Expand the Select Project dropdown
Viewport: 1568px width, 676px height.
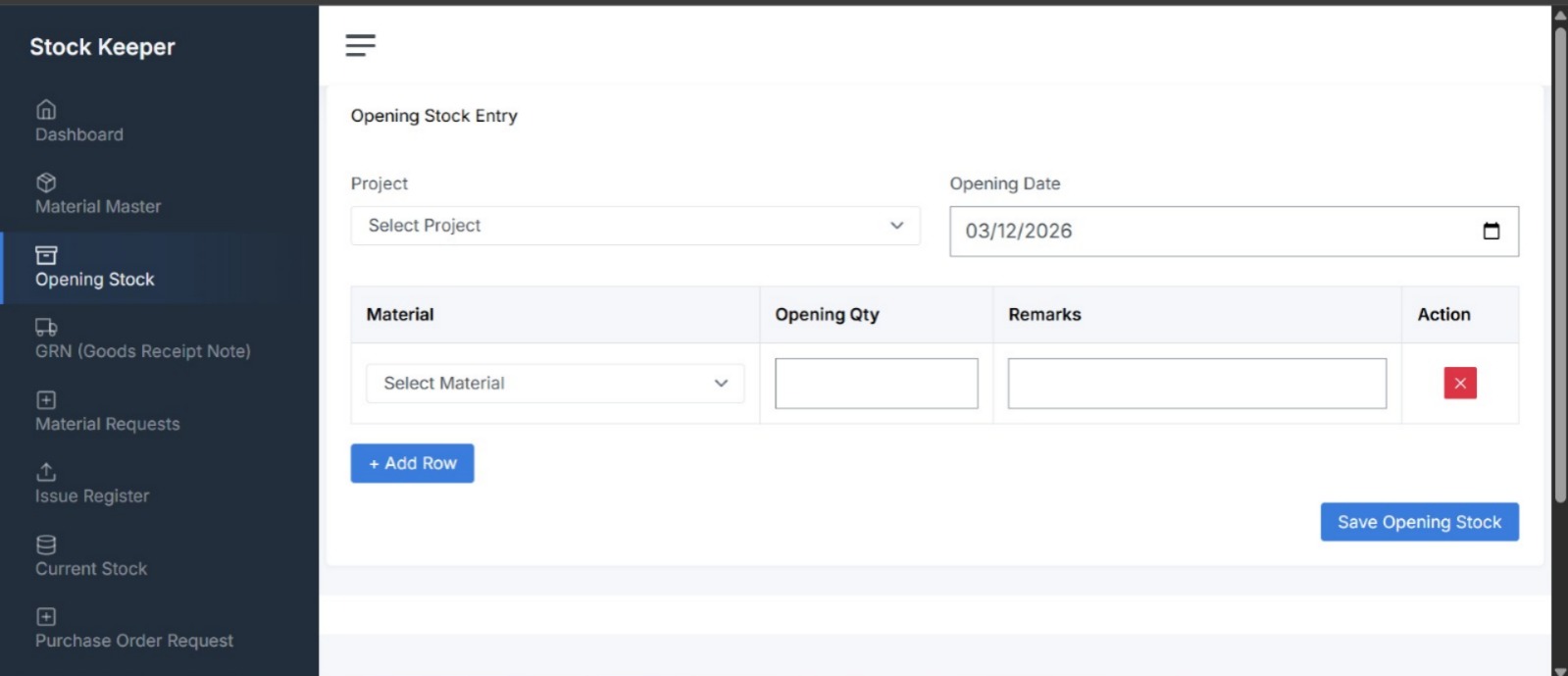[634, 226]
